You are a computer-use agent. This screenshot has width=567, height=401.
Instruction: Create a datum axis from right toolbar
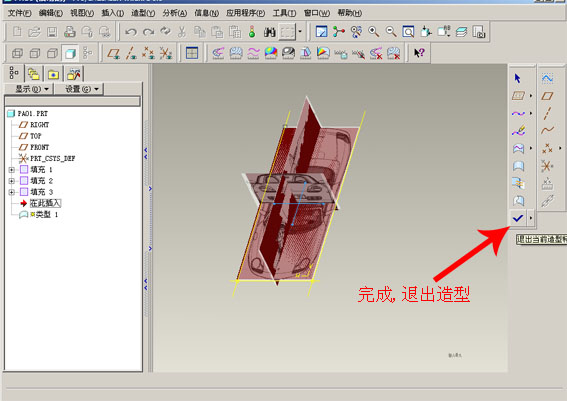pos(547,113)
